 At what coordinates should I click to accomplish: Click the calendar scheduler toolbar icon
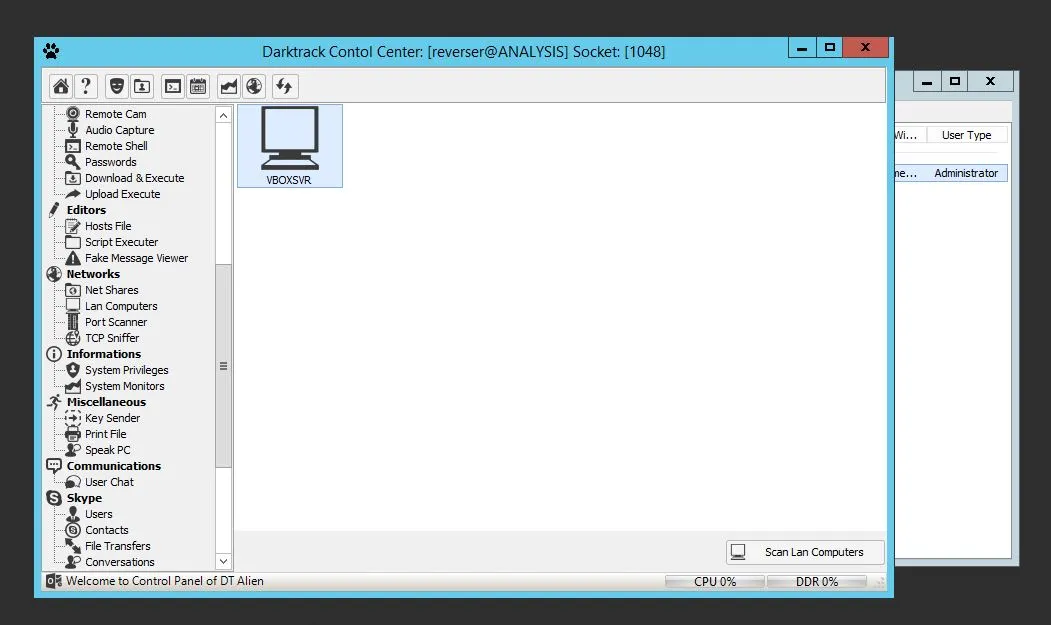[198, 87]
